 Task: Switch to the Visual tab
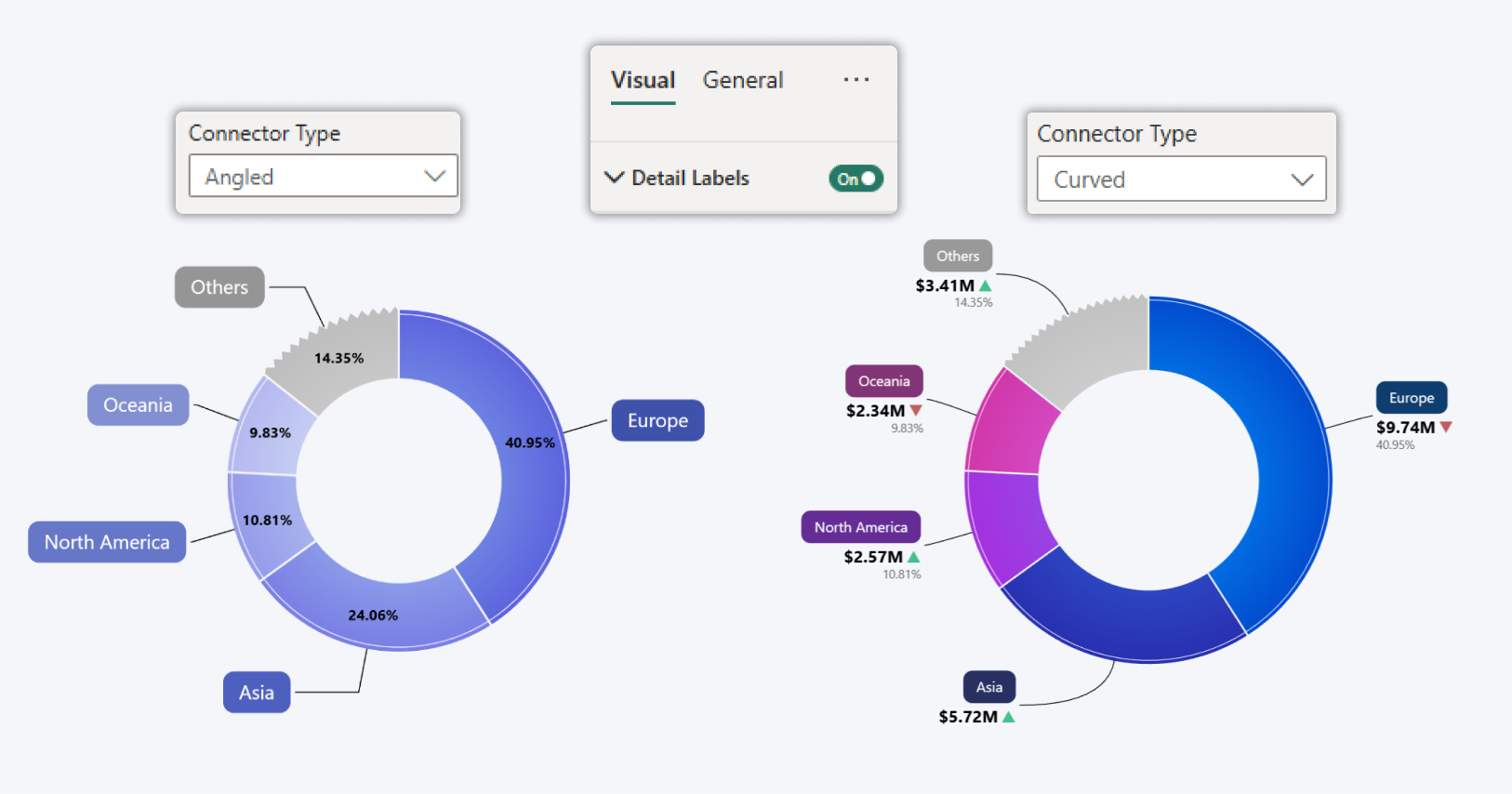coord(643,81)
